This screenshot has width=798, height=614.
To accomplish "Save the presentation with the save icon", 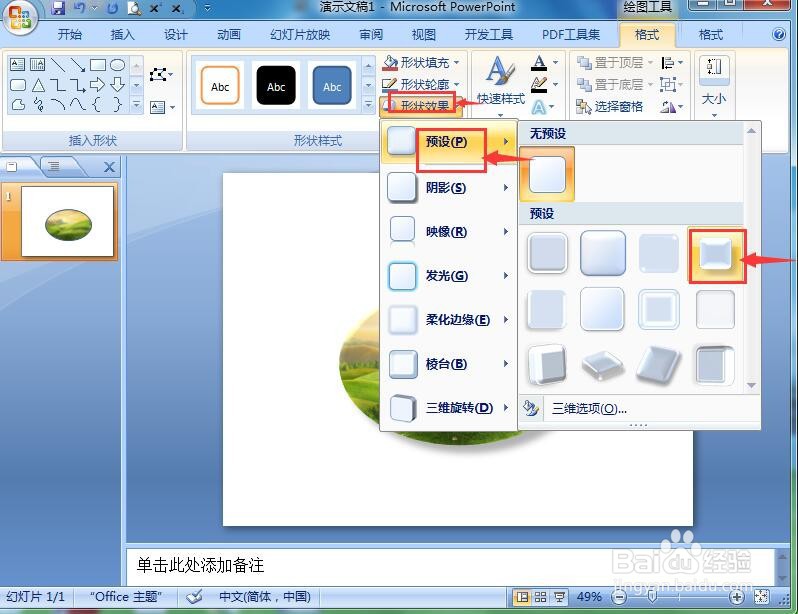I will pos(59,8).
